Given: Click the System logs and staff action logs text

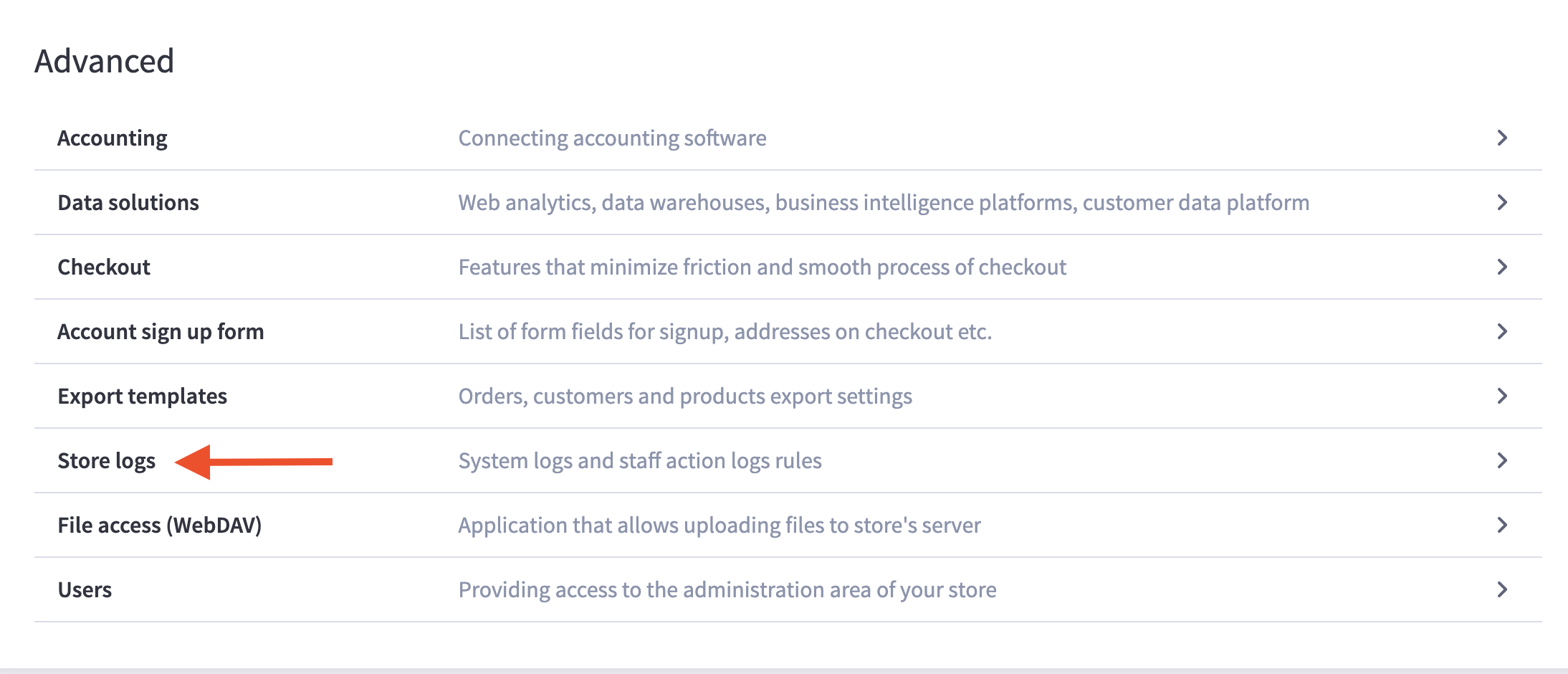Looking at the screenshot, I should 639,460.
